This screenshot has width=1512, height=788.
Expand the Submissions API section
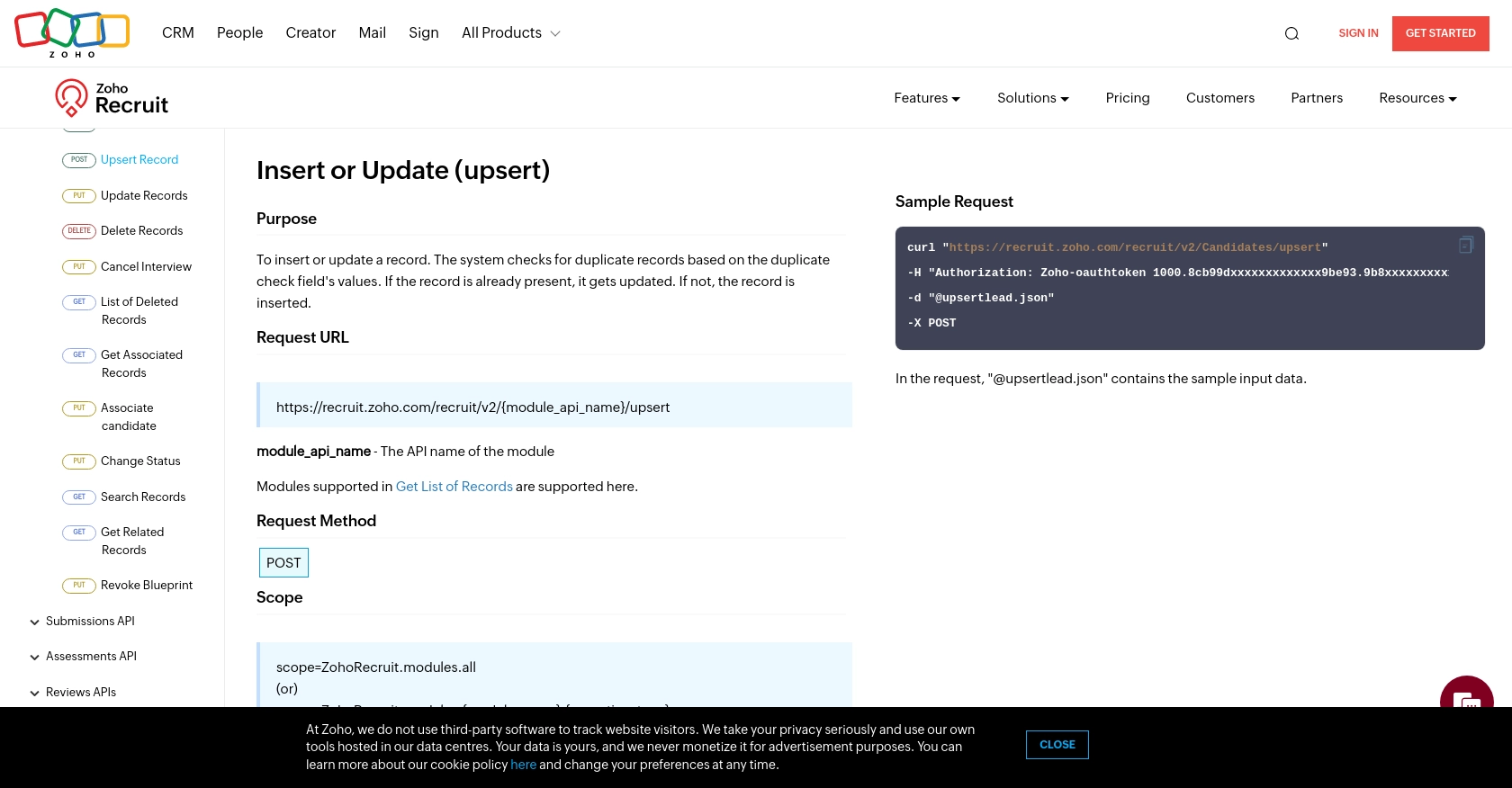82,622
